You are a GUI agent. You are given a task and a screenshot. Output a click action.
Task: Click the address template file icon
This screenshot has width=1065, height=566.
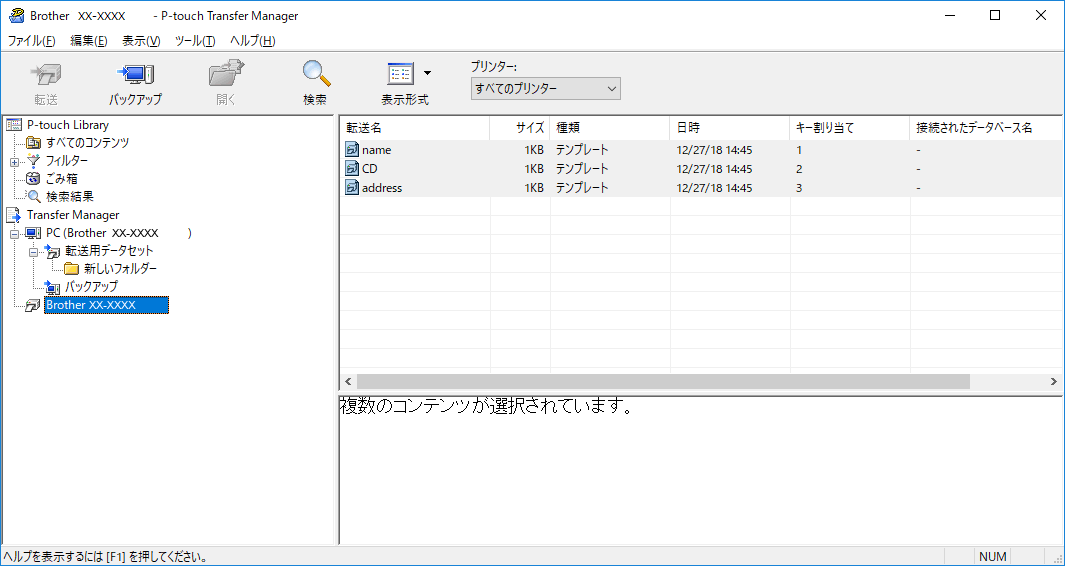tap(352, 188)
